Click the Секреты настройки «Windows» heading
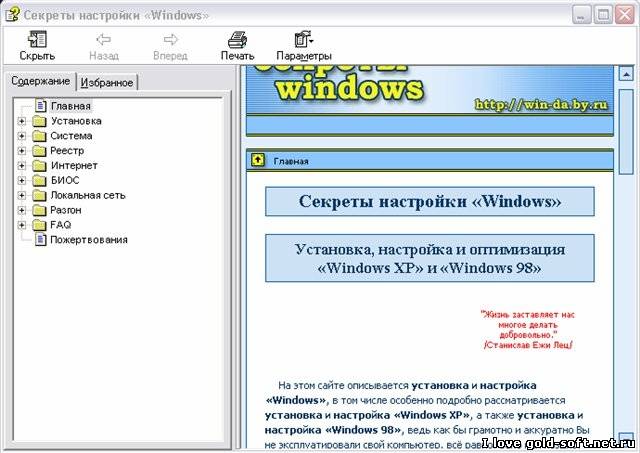This screenshot has width=640, height=453. [430, 201]
